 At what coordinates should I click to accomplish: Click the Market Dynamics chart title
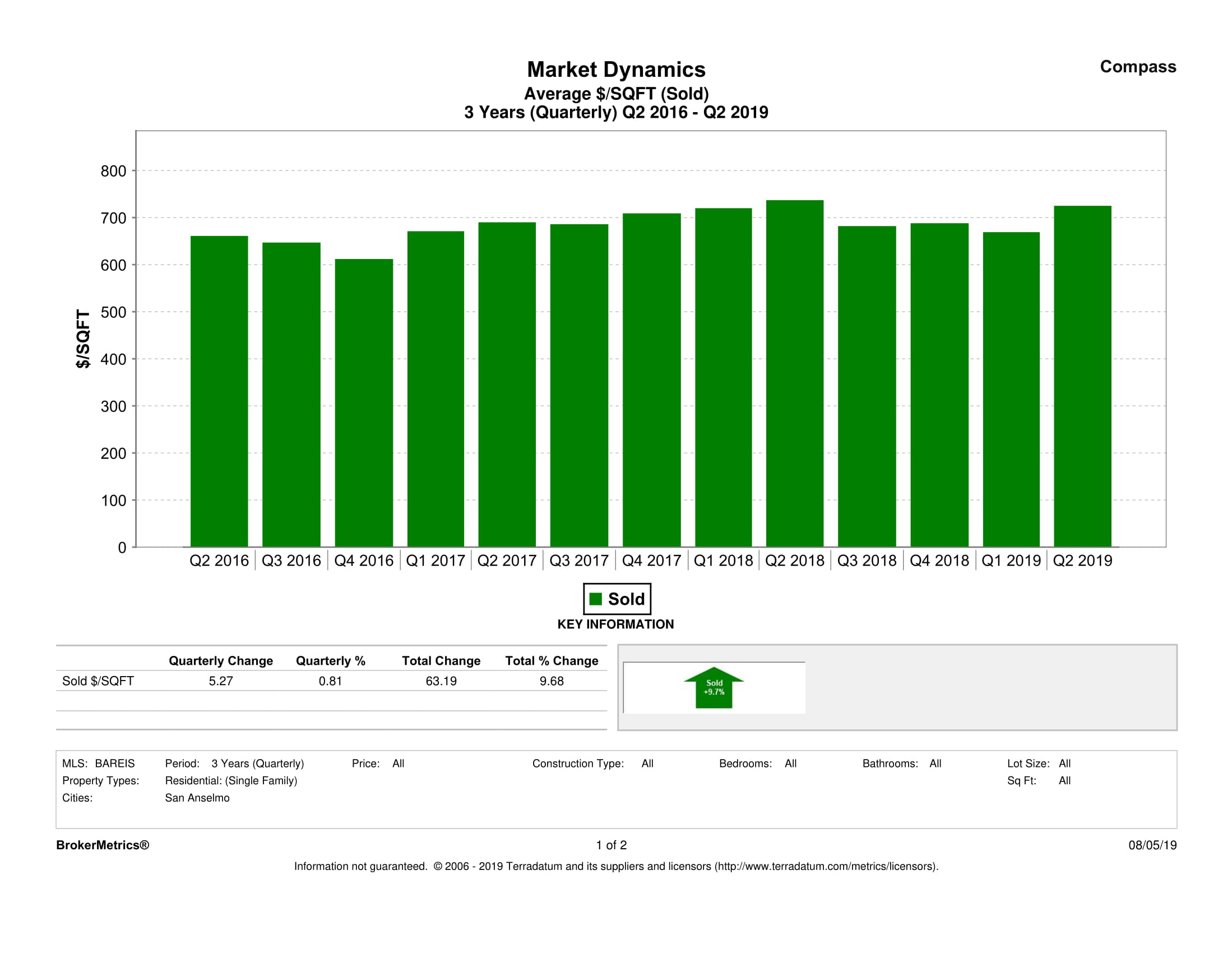click(616, 70)
